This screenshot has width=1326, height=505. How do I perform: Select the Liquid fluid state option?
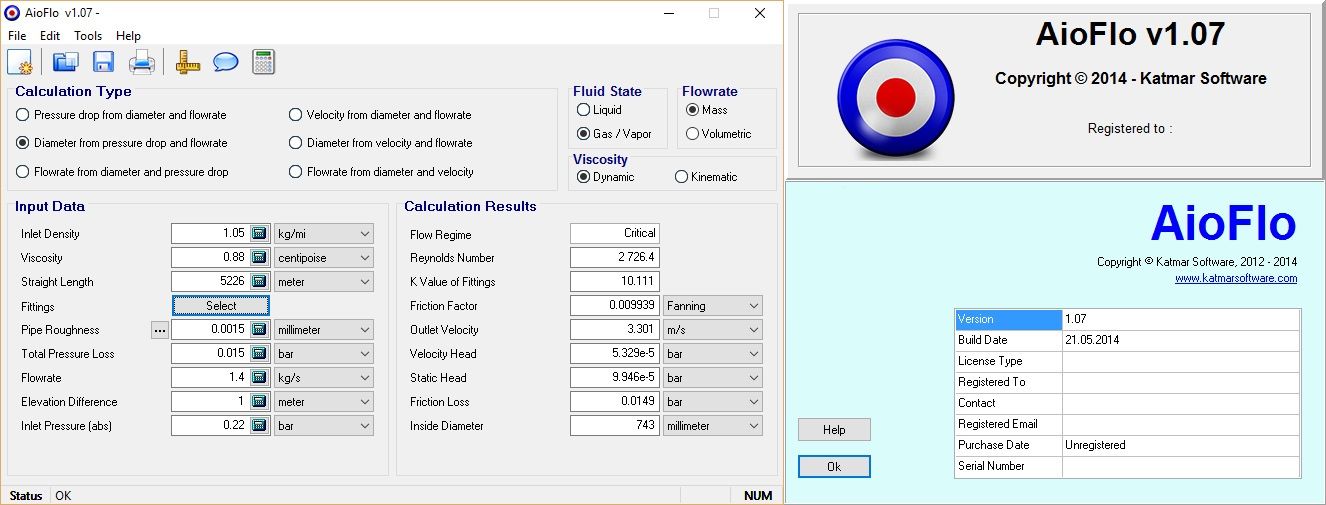click(584, 110)
